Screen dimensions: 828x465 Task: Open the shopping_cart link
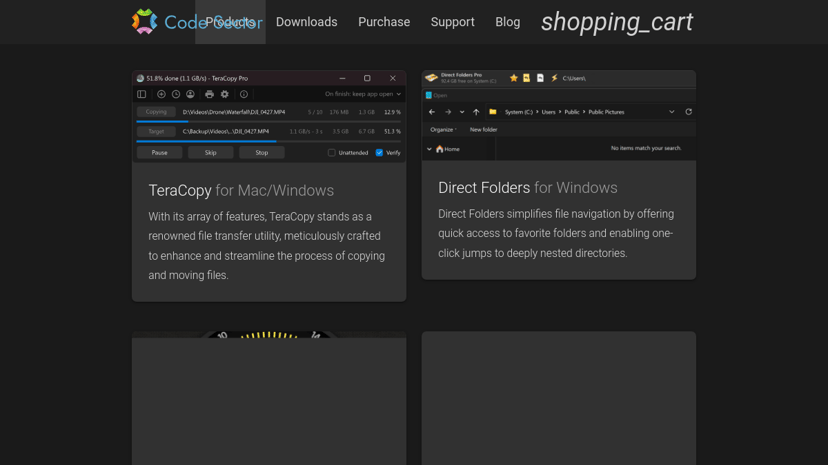point(617,22)
